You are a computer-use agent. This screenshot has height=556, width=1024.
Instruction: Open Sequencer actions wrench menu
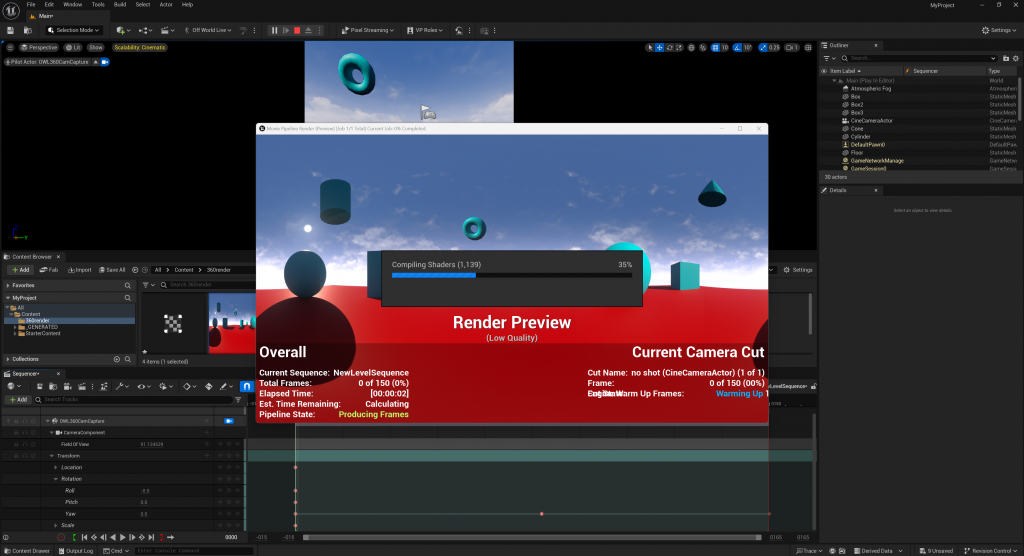point(121,387)
